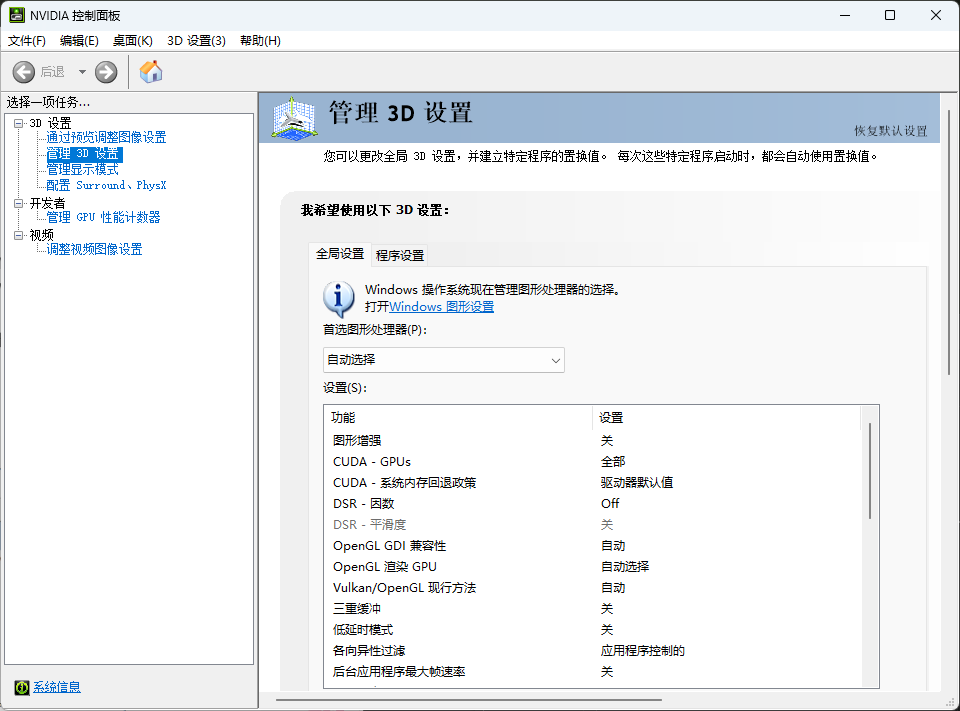Click the 应用程序控制的 setting value
The width and height of the screenshot is (960, 711).
pyautogui.click(x=643, y=650)
